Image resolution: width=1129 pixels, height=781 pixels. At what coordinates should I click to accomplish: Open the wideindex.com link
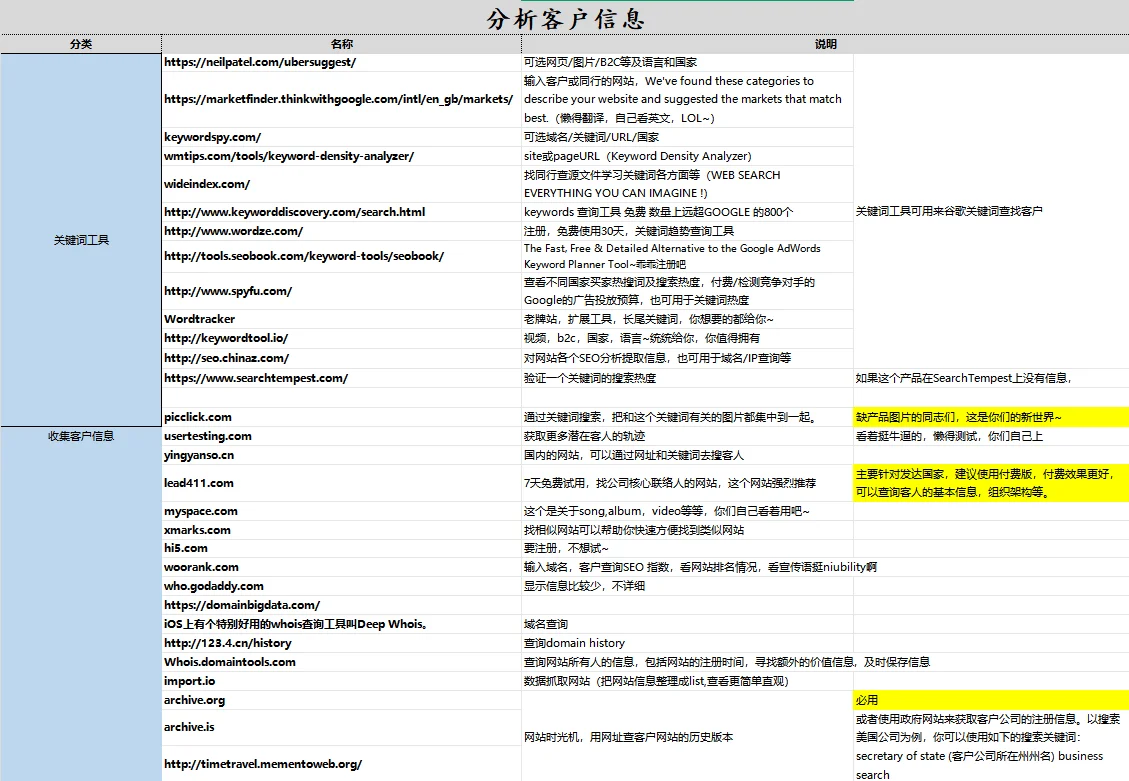click(204, 184)
